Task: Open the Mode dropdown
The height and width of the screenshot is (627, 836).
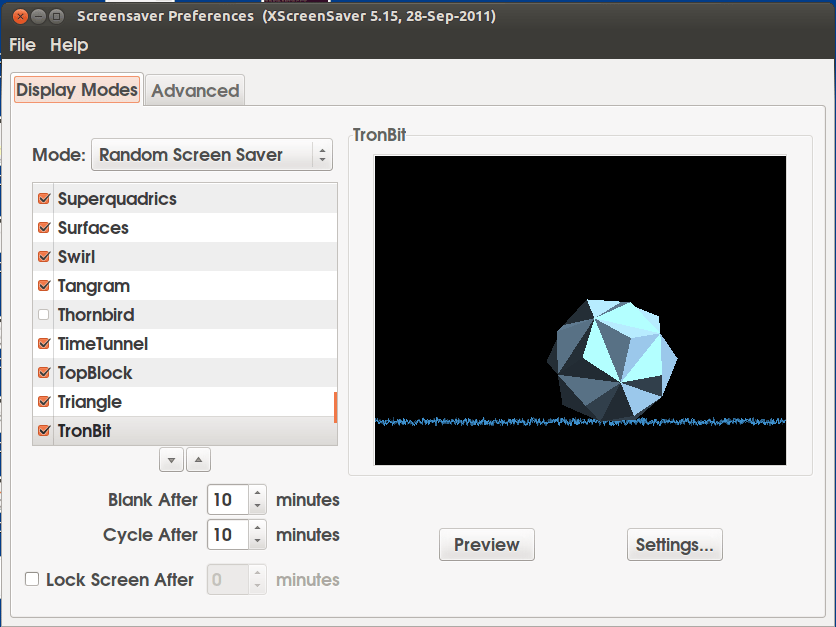Action: point(211,155)
